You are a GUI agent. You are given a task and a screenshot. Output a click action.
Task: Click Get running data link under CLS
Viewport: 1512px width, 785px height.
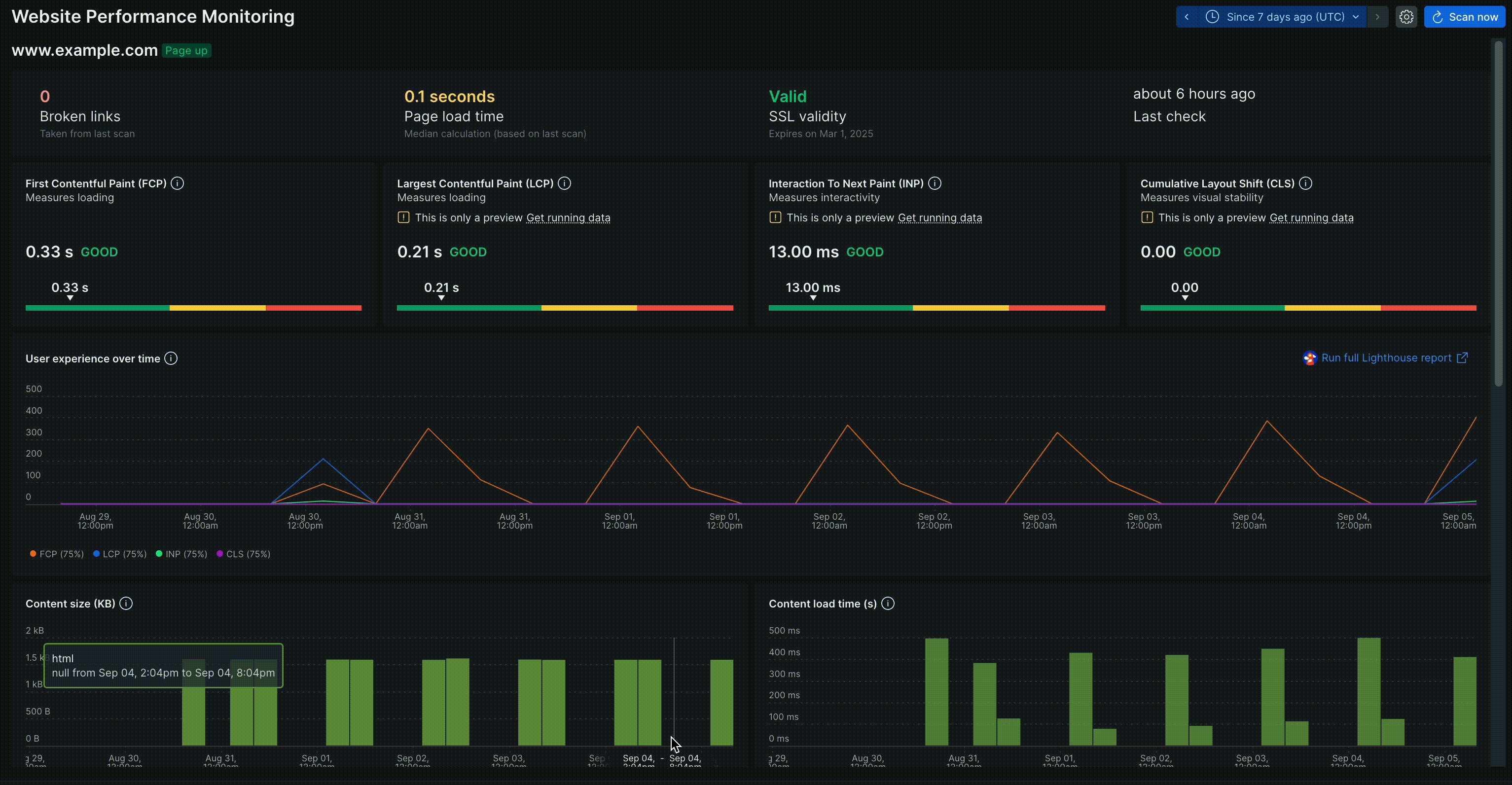1311,217
